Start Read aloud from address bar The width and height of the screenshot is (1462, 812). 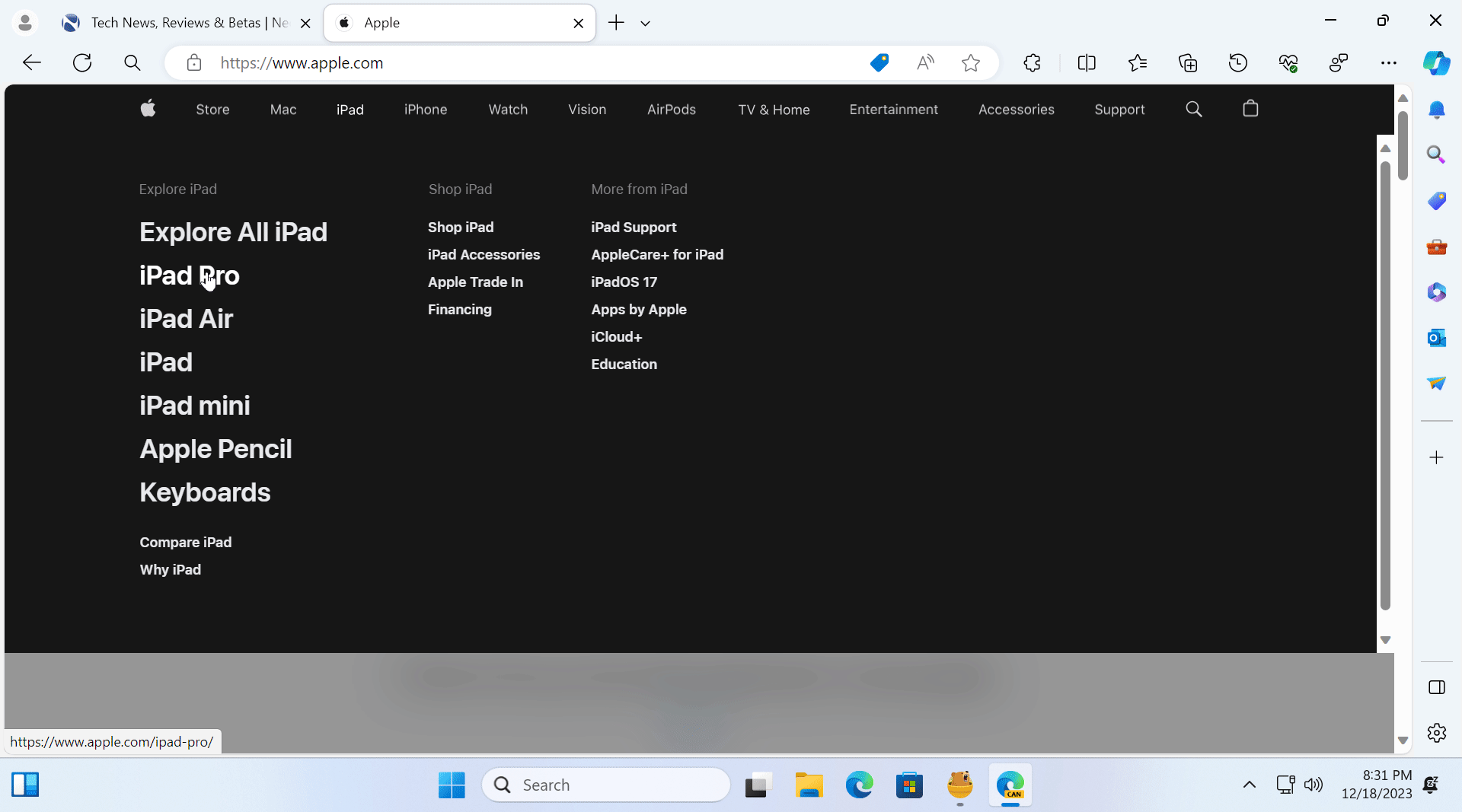924,62
